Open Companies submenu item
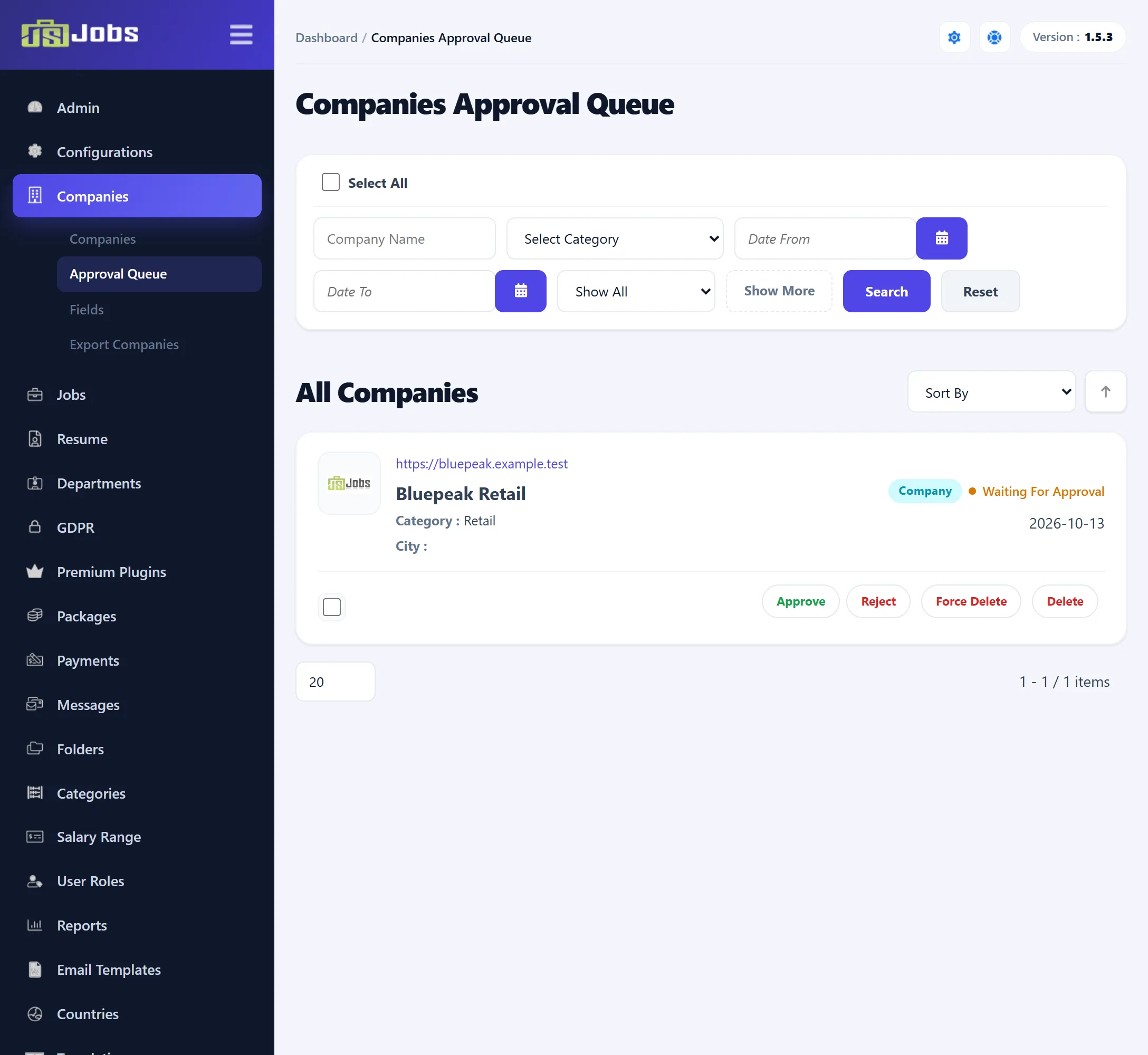1148x1055 pixels. point(102,238)
